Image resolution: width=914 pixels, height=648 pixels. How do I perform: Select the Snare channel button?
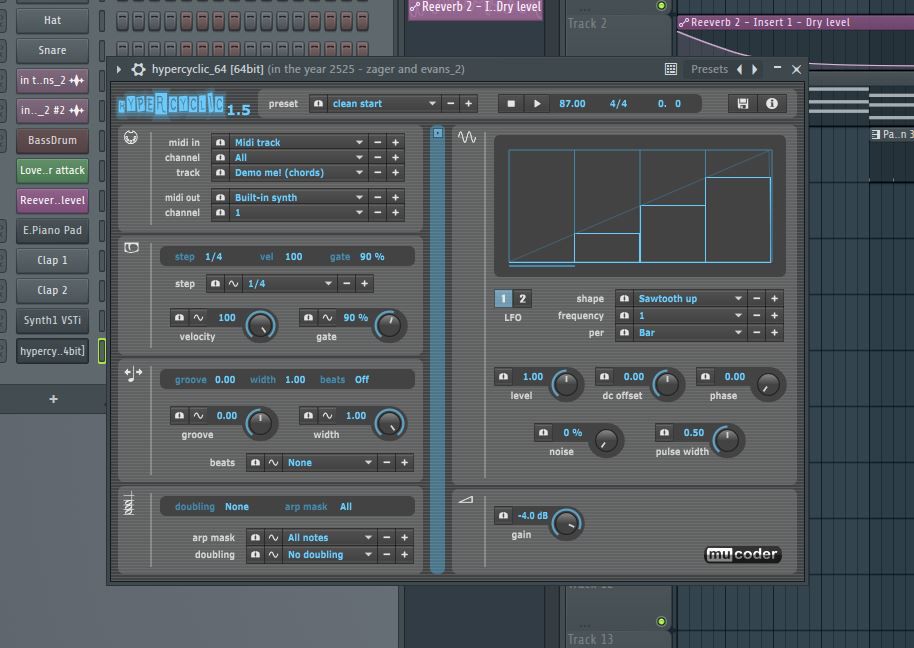(x=52, y=50)
